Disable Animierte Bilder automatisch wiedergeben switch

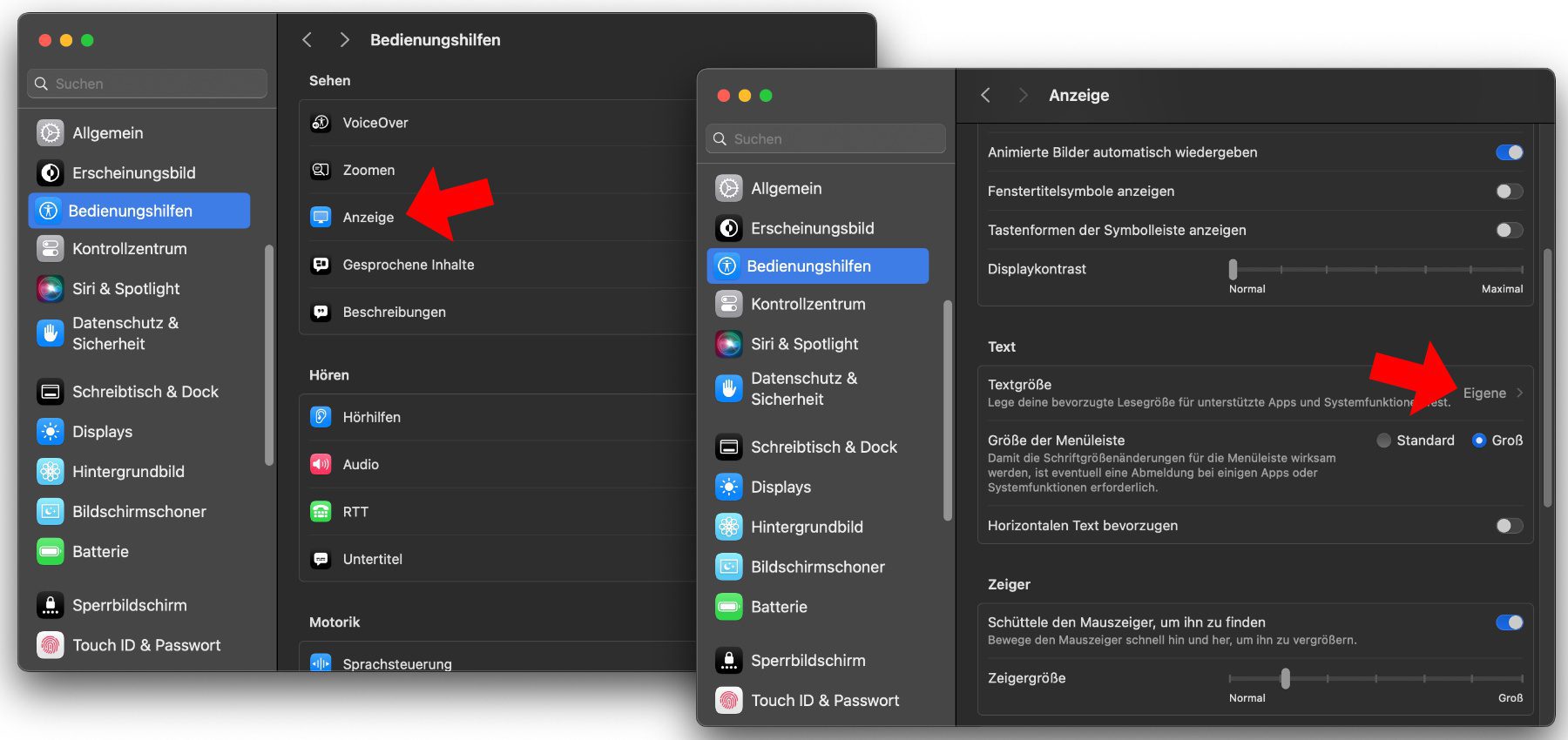[x=1509, y=152]
